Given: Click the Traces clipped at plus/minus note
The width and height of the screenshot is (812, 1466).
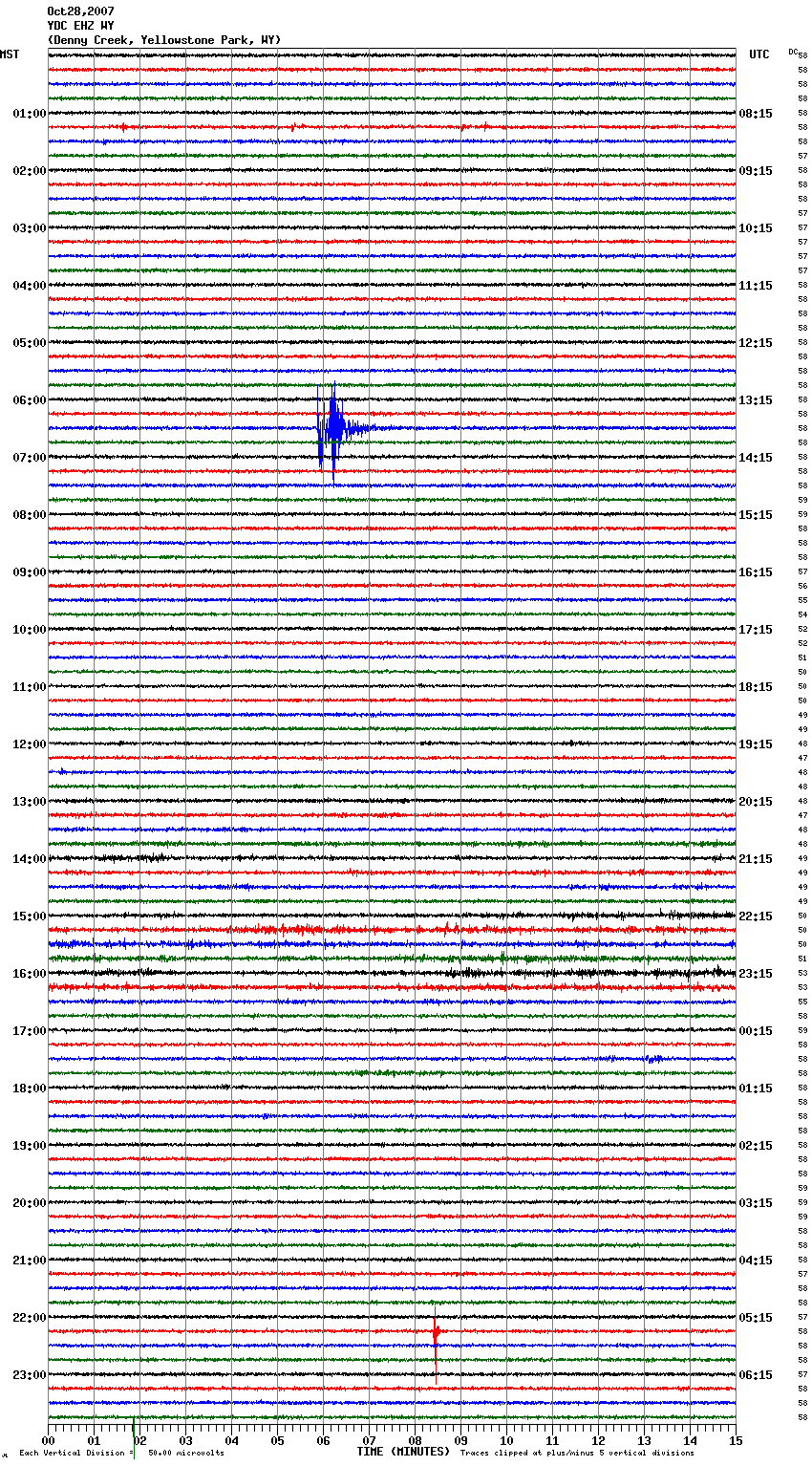Looking at the screenshot, I should coord(578,1454).
